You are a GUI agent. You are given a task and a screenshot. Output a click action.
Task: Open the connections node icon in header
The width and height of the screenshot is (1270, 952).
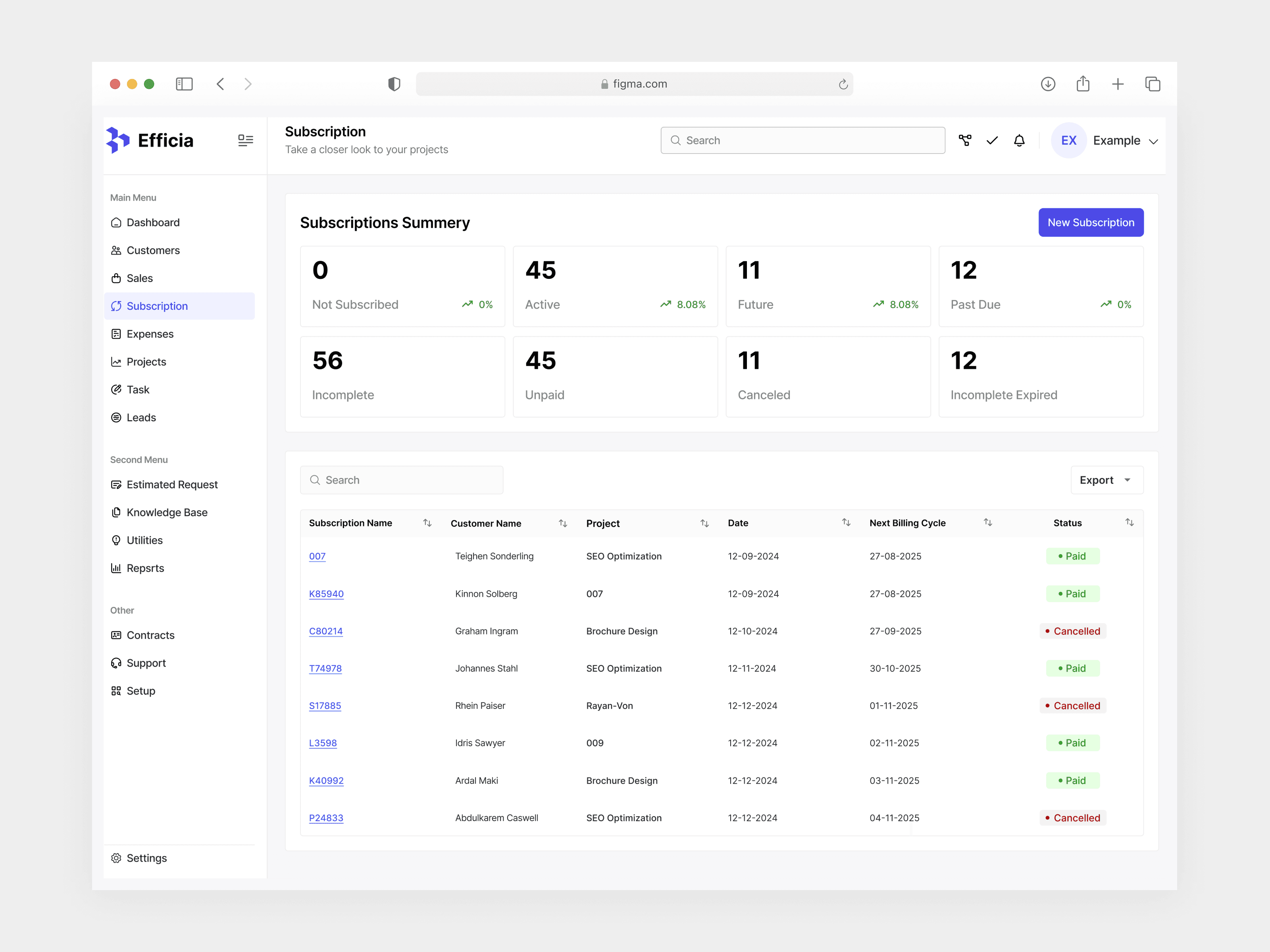click(965, 140)
